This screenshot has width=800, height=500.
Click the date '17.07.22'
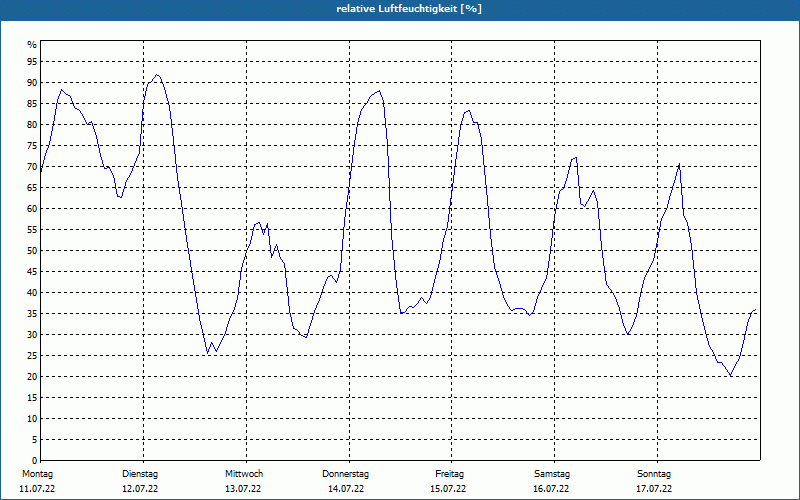(654, 489)
